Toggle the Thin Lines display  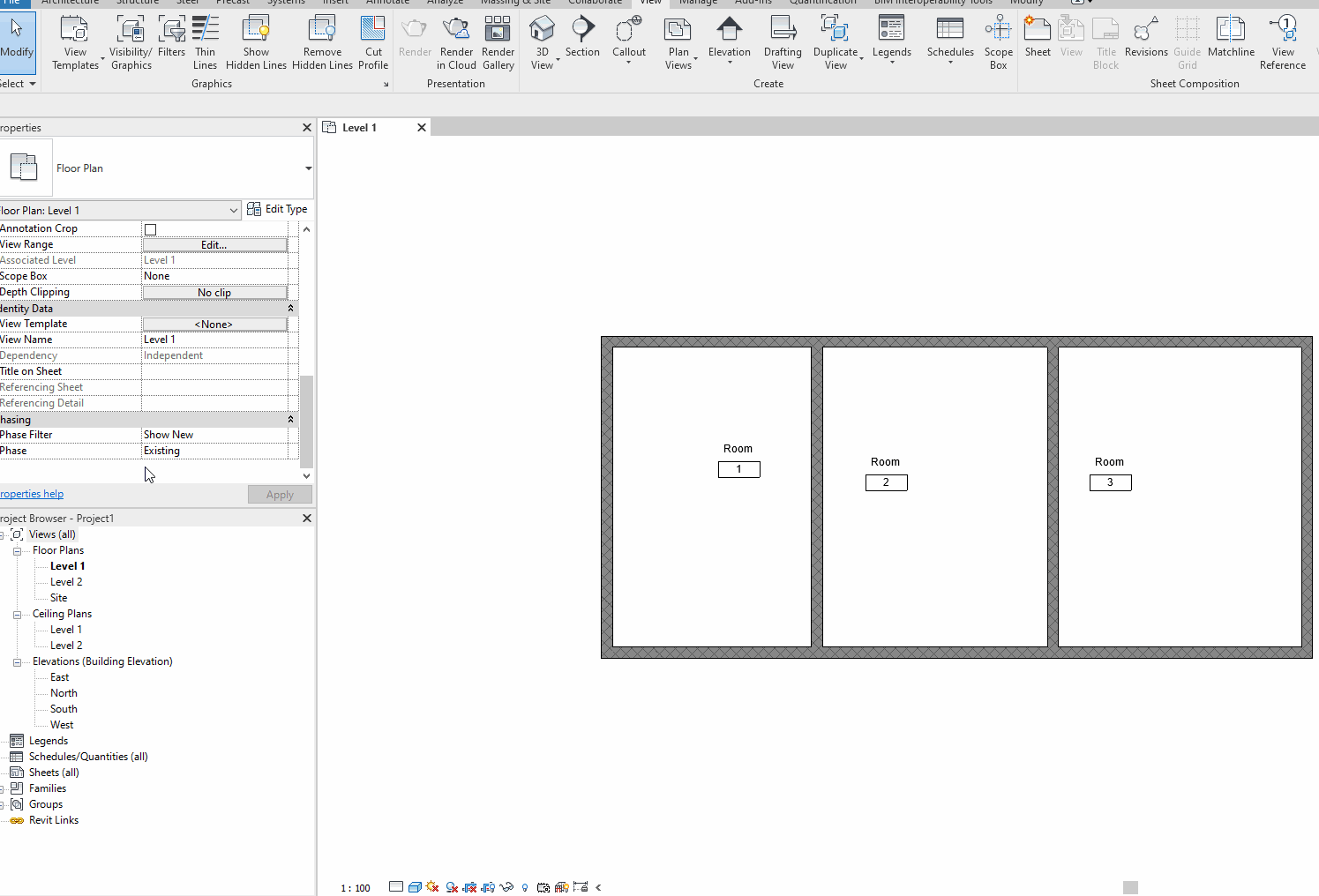[x=205, y=39]
